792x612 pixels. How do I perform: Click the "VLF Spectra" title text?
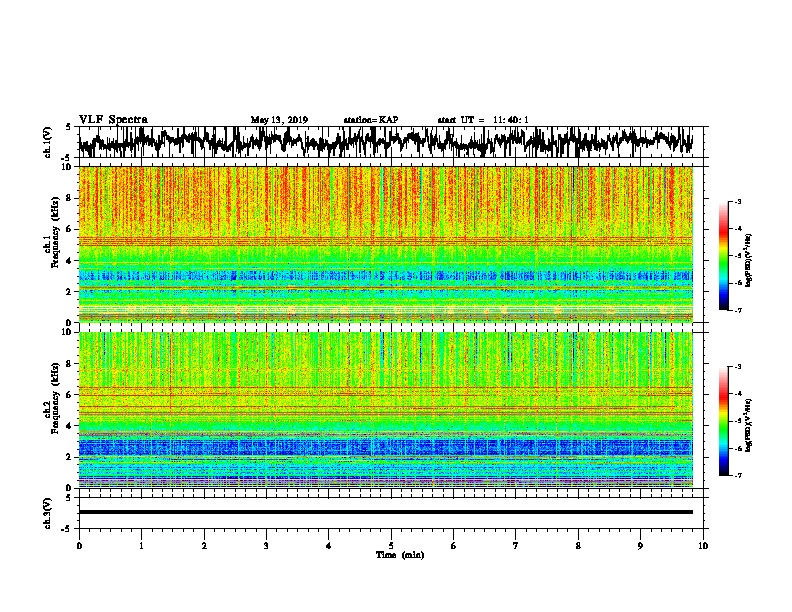click(113, 120)
